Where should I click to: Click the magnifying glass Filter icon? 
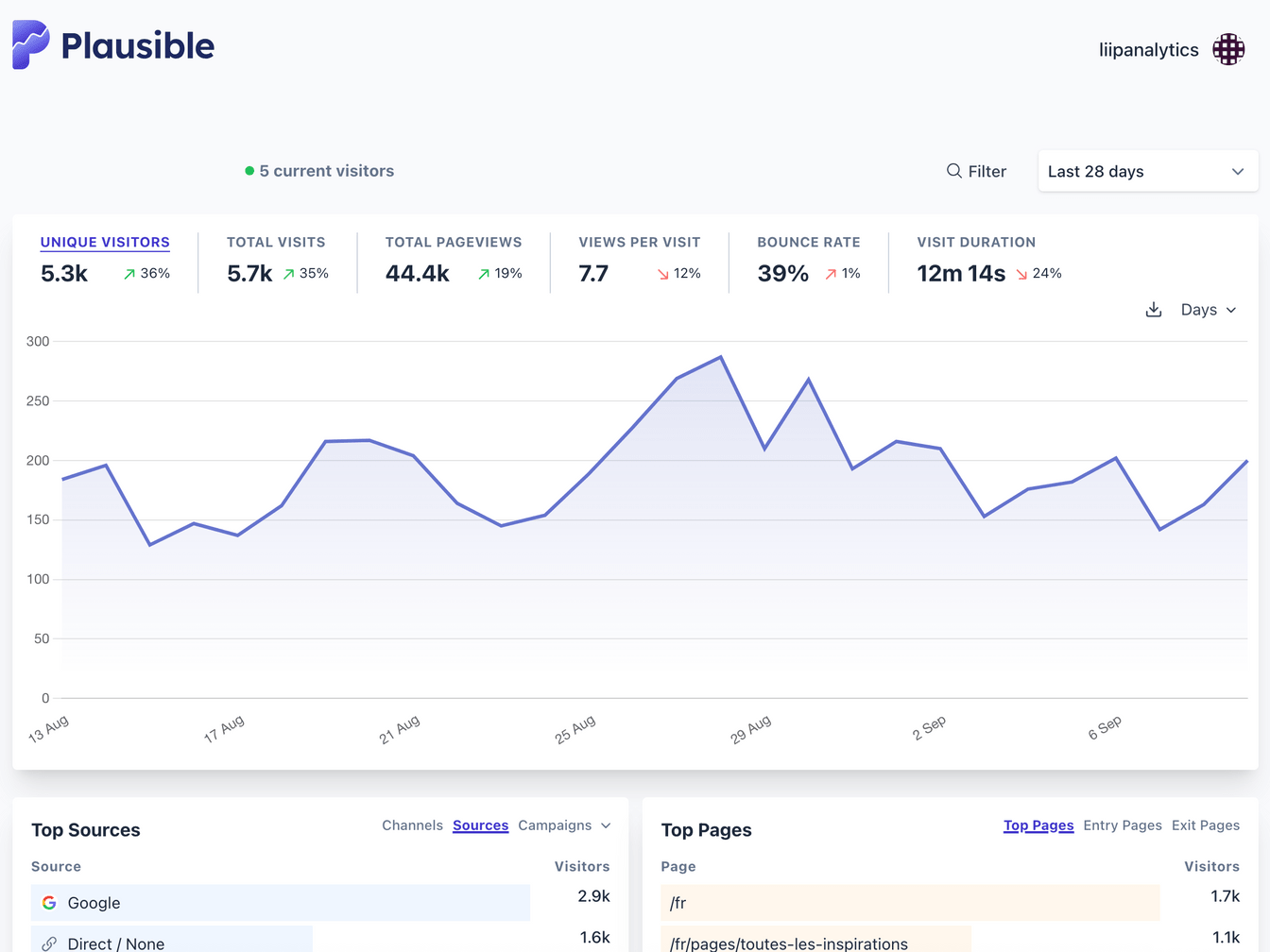click(954, 171)
